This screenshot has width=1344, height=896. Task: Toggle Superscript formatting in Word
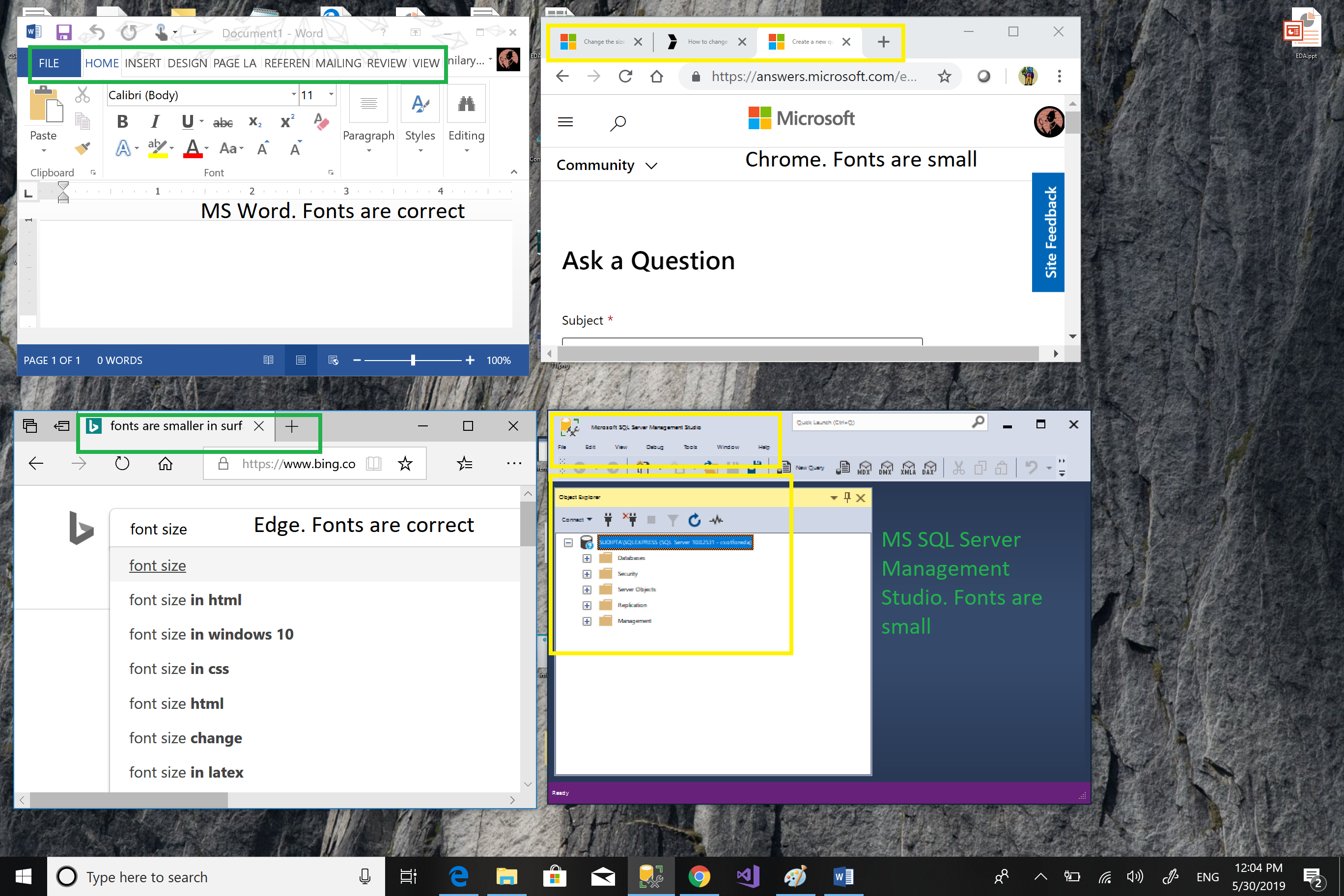pyautogui.click(x=287, y=122)
